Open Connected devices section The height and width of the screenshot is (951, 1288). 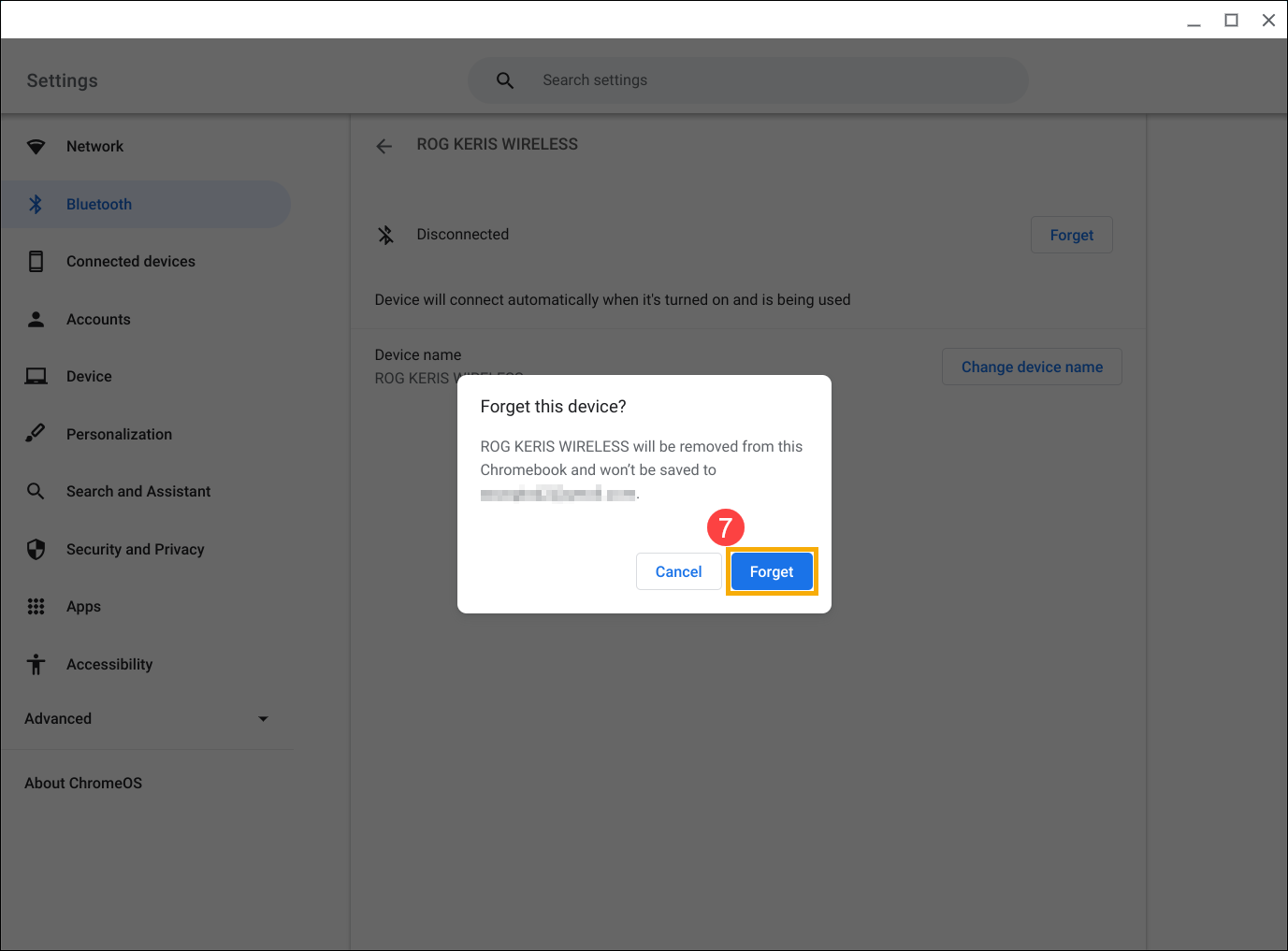(146, 262)
